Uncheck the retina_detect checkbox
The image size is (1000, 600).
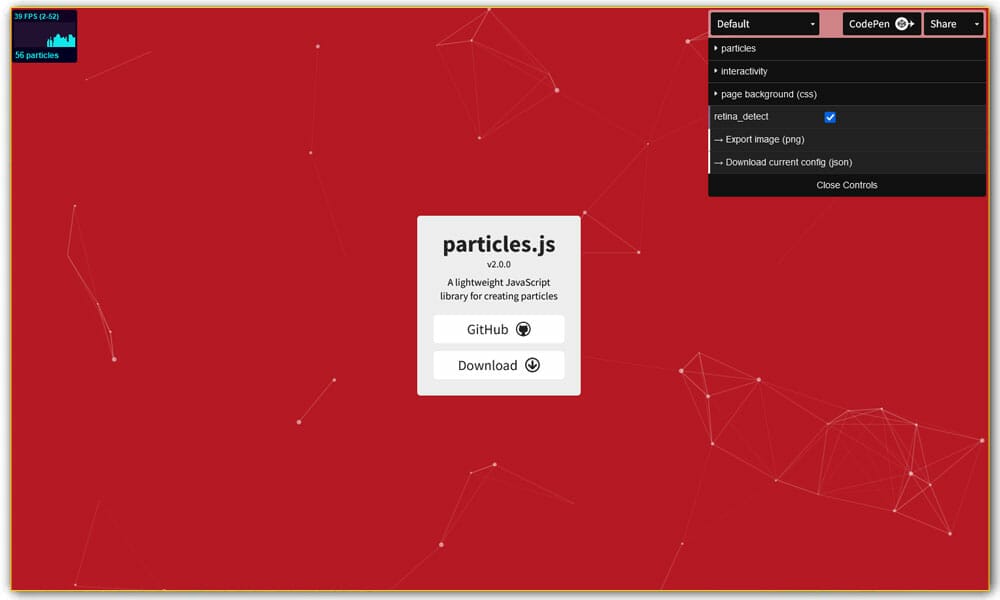829,117
